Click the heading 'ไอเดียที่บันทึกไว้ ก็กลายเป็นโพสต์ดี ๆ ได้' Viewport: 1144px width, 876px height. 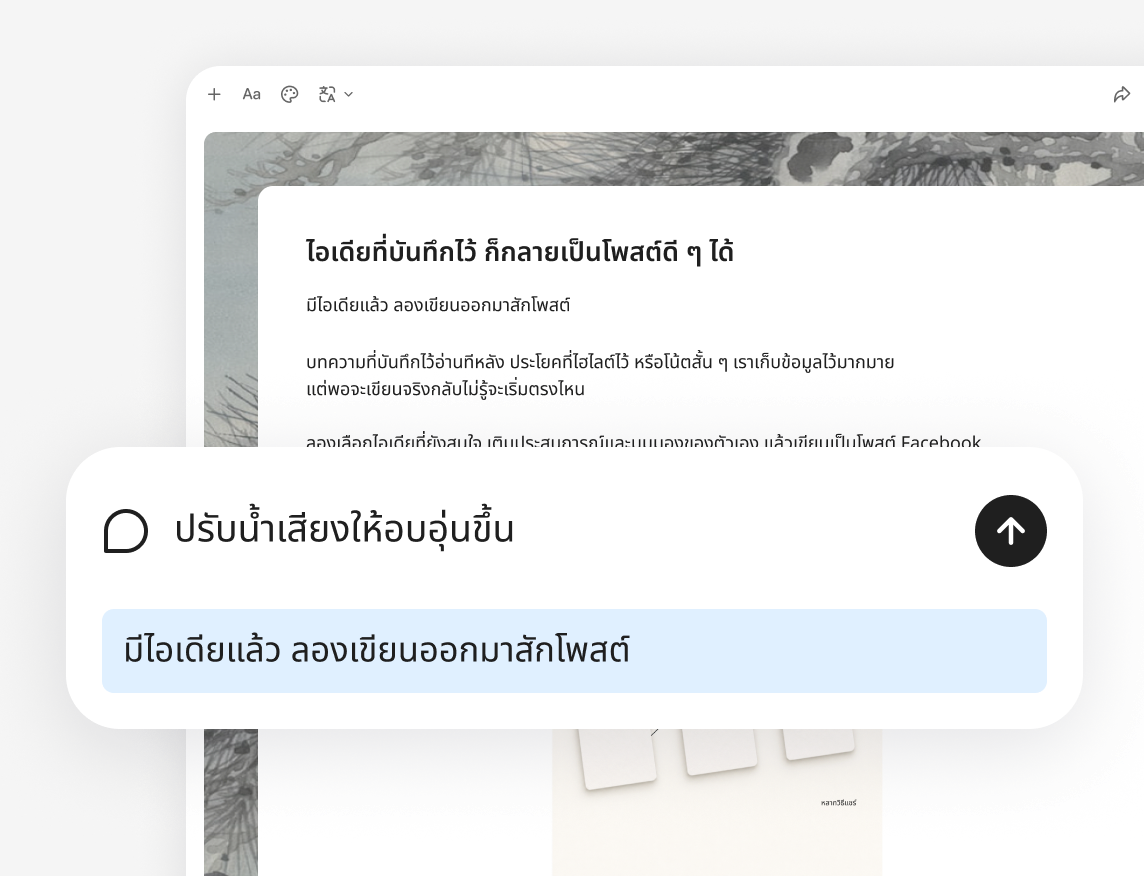(519, 251)
